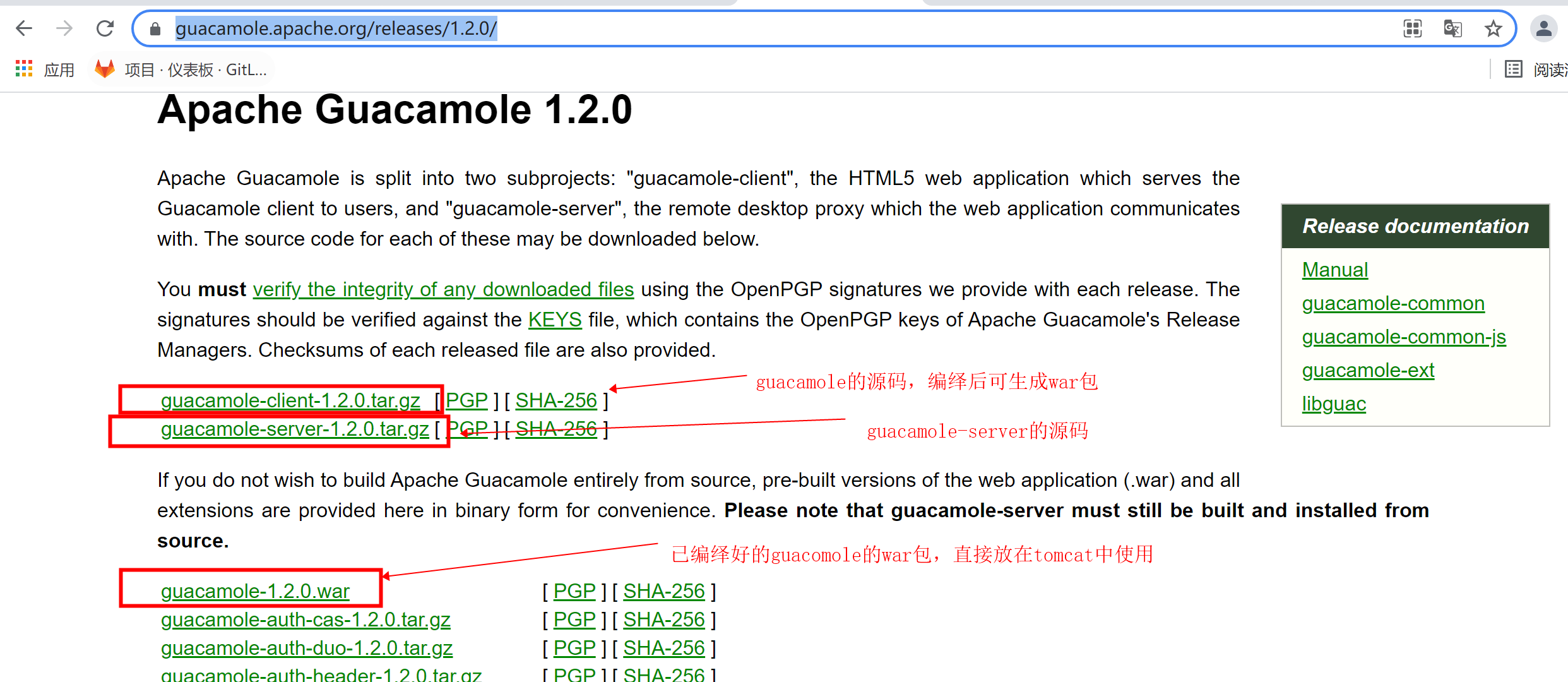Click the 应用 bookmark in bookmarks bar
The width and height of the screenshot is (1568, 682).
(58, 69)
